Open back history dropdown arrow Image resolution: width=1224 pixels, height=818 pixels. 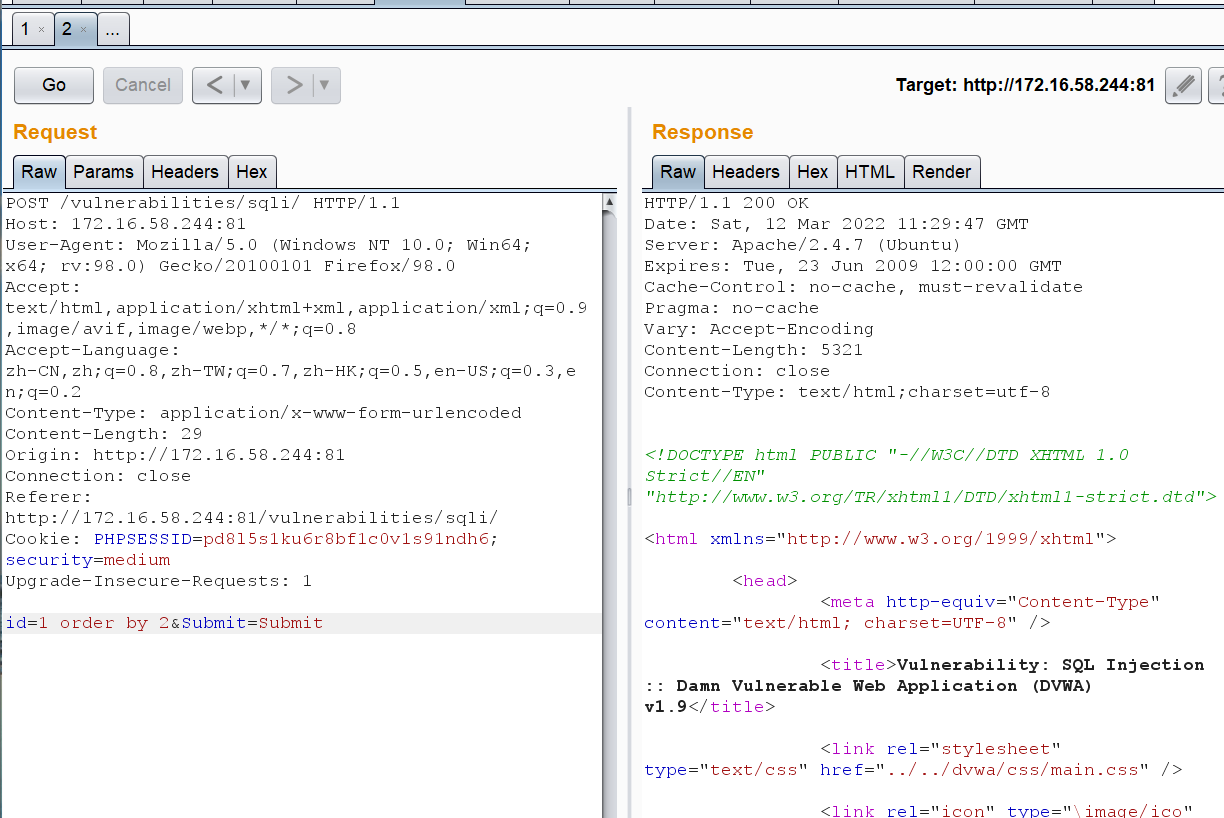(x=247, y=86)
